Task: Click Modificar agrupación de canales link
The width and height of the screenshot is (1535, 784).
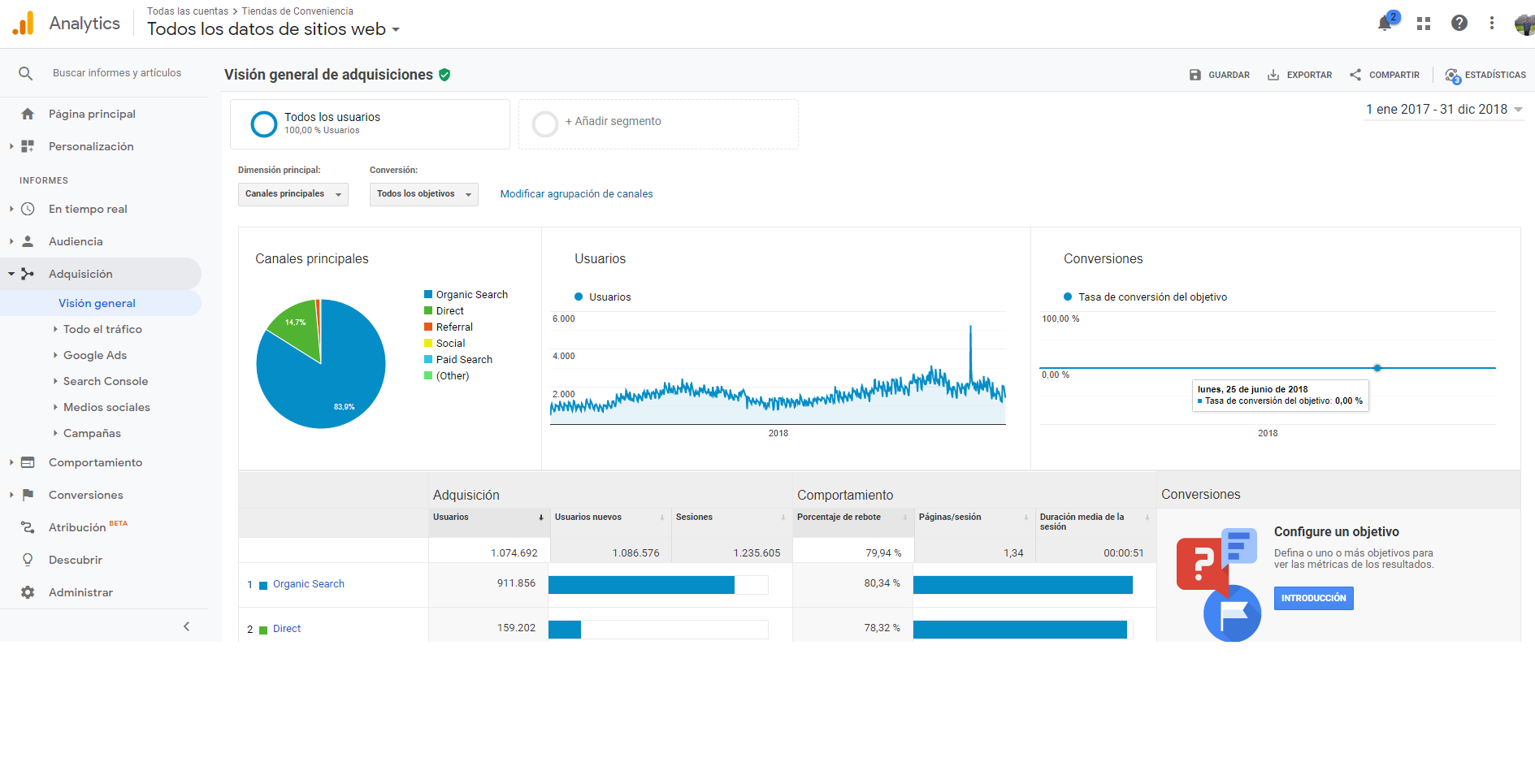Action: tap(576, 194)
